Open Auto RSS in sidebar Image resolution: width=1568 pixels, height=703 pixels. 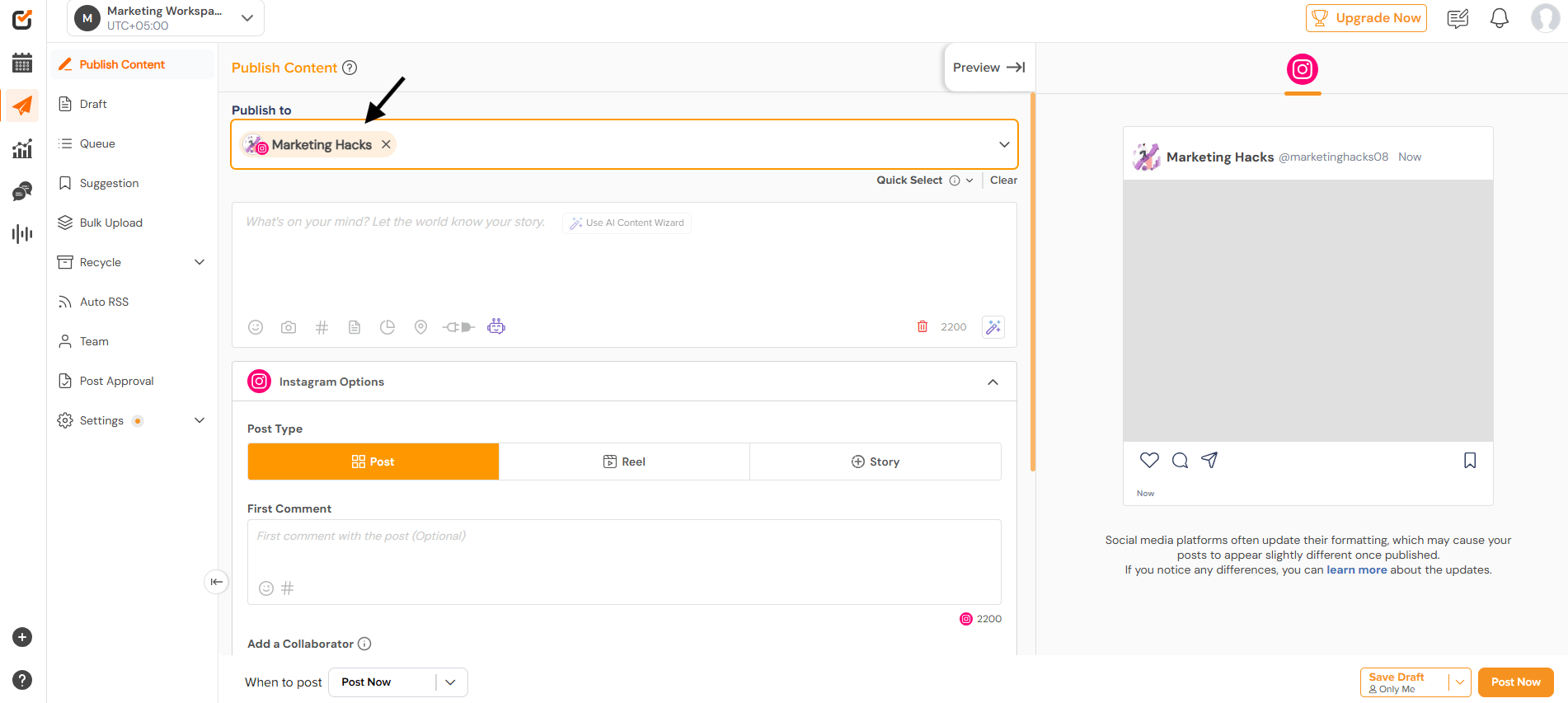click(x=132, y=302)
